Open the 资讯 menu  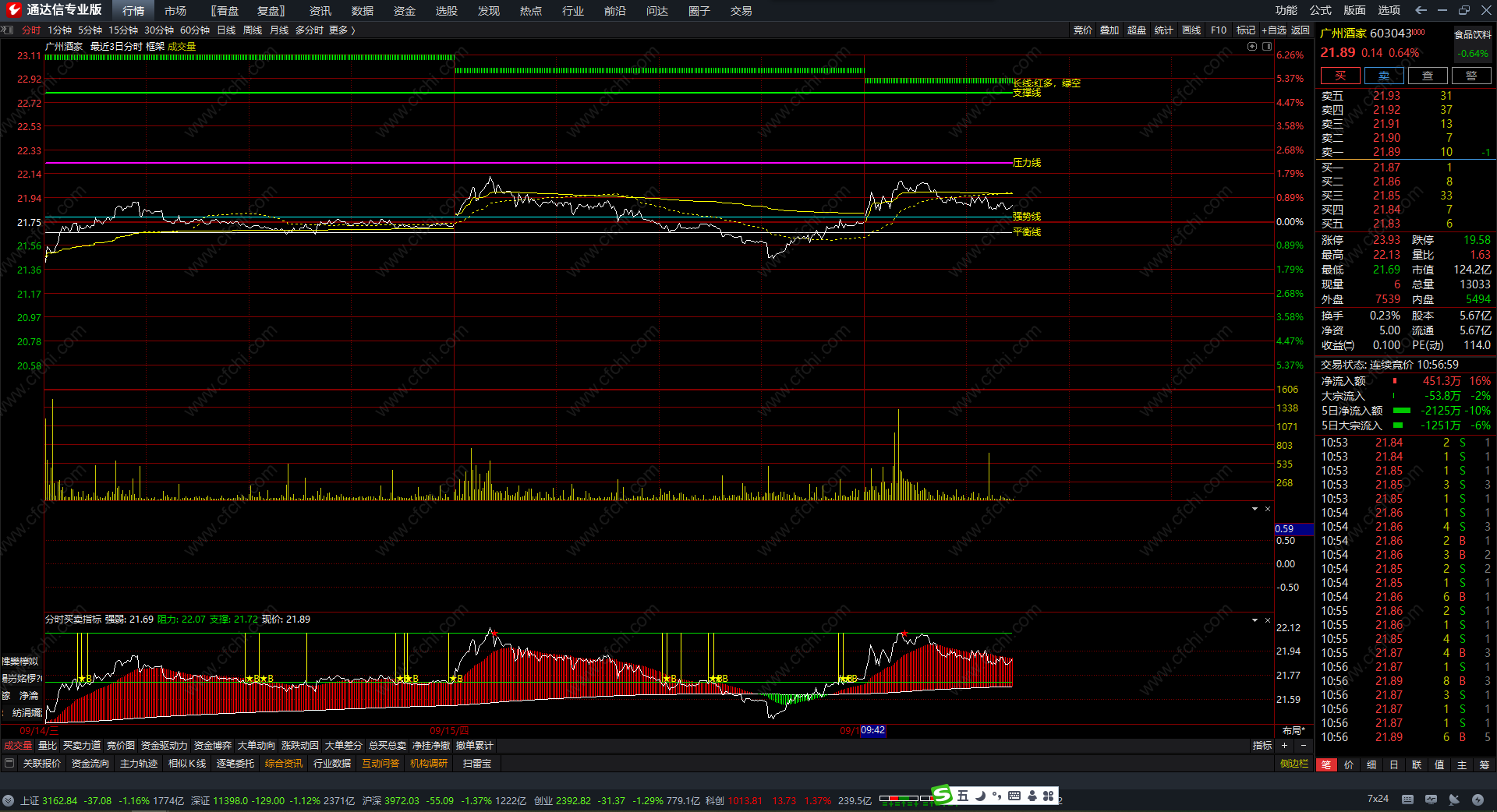point(320,11)
